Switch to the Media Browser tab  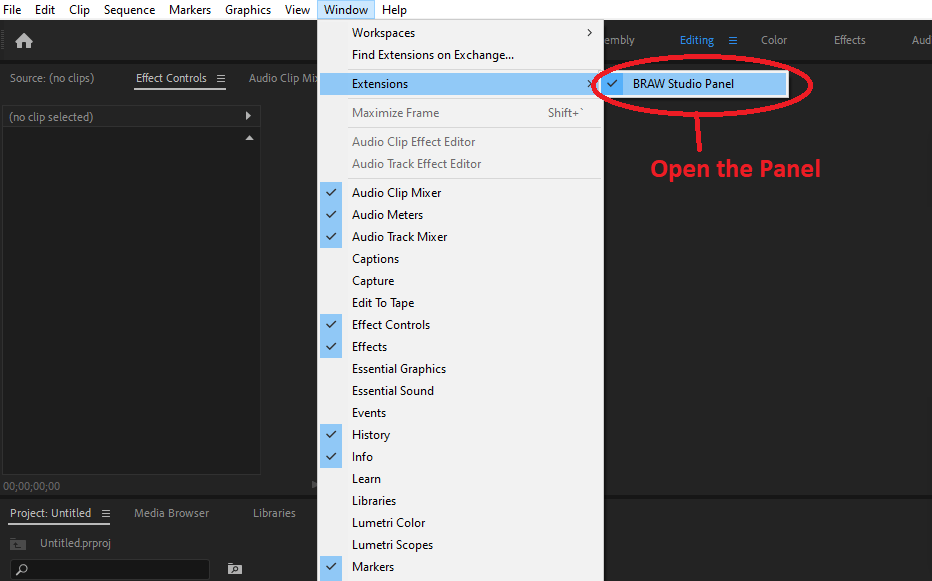(x=171, y=513)
